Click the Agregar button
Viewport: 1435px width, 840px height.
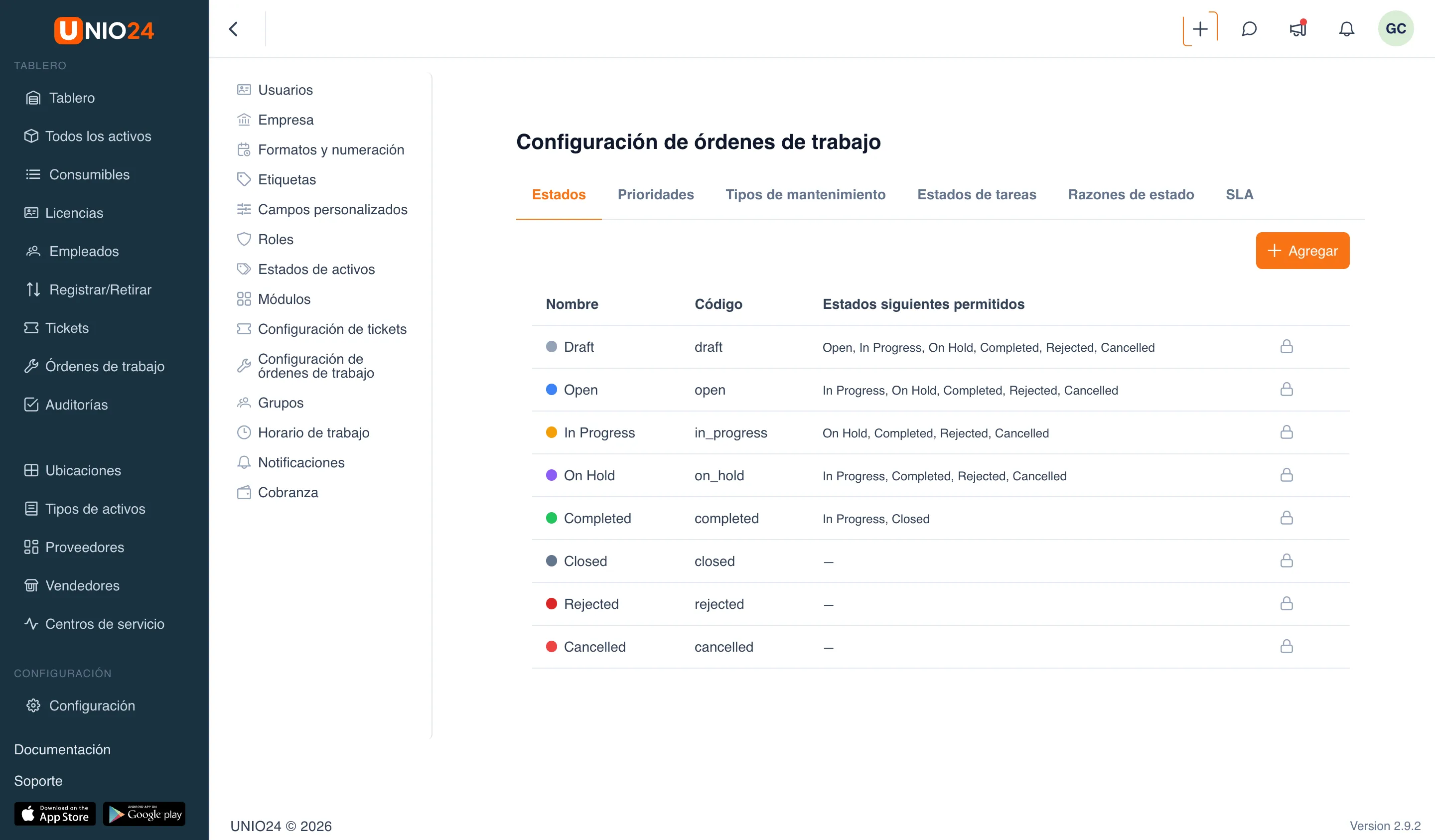(1302, 251)
